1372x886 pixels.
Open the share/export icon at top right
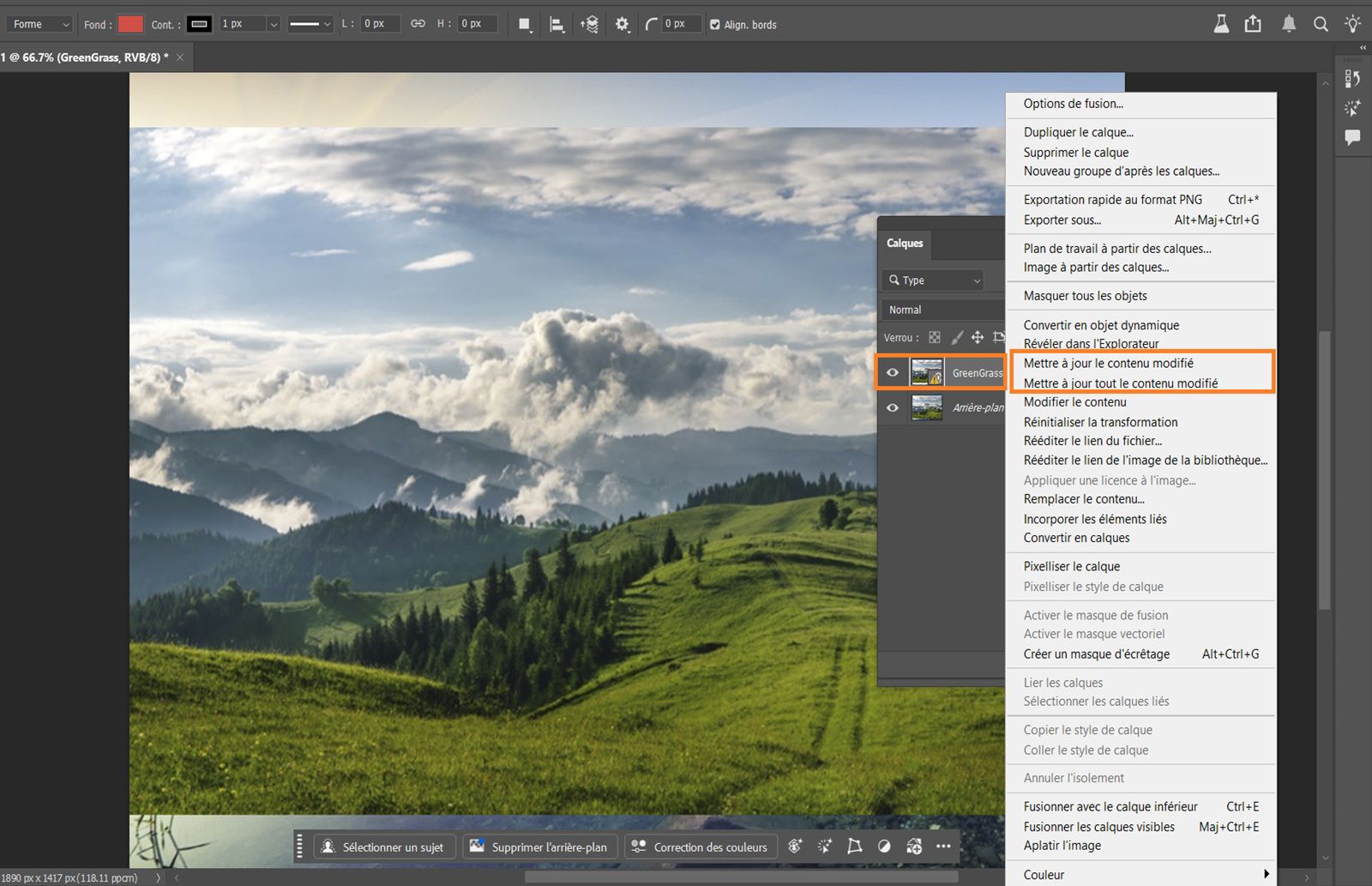[1253, 24]
